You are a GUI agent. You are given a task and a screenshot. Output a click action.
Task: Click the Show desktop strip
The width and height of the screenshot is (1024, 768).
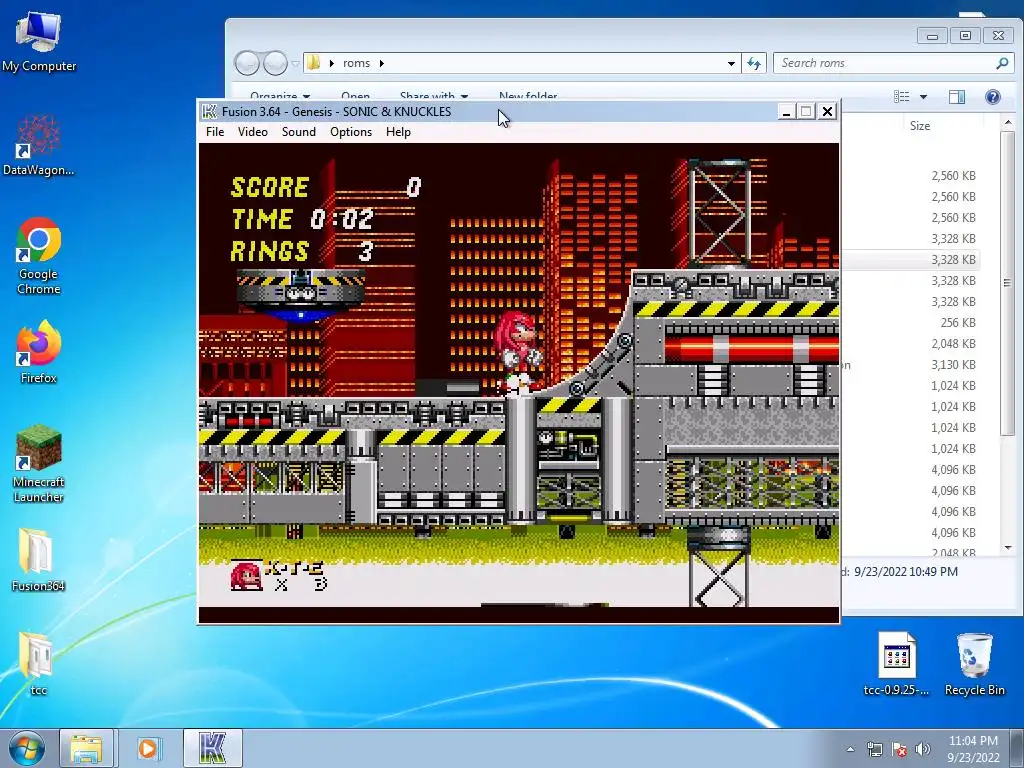click(1017, 748)
